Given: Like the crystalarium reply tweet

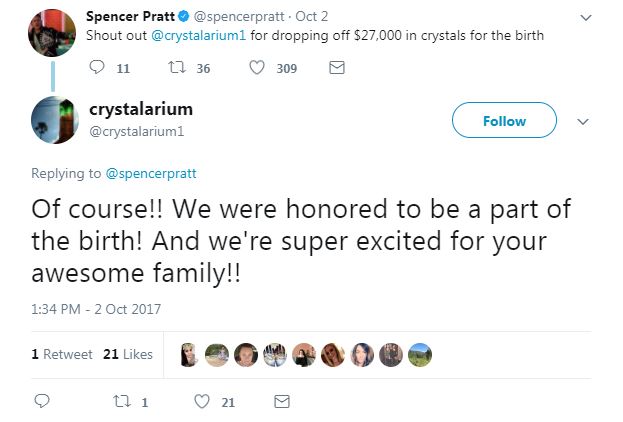Looking at the screenshot, I should tap(201, 401).
